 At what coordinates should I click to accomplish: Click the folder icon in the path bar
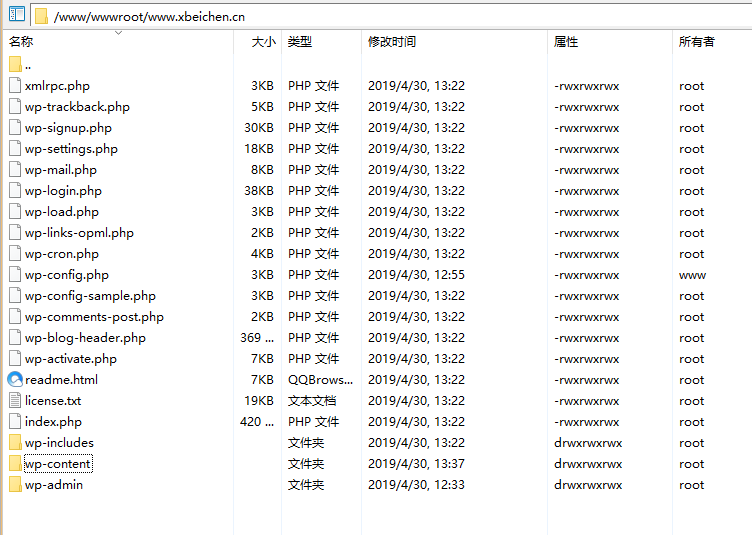coord(41,16)
